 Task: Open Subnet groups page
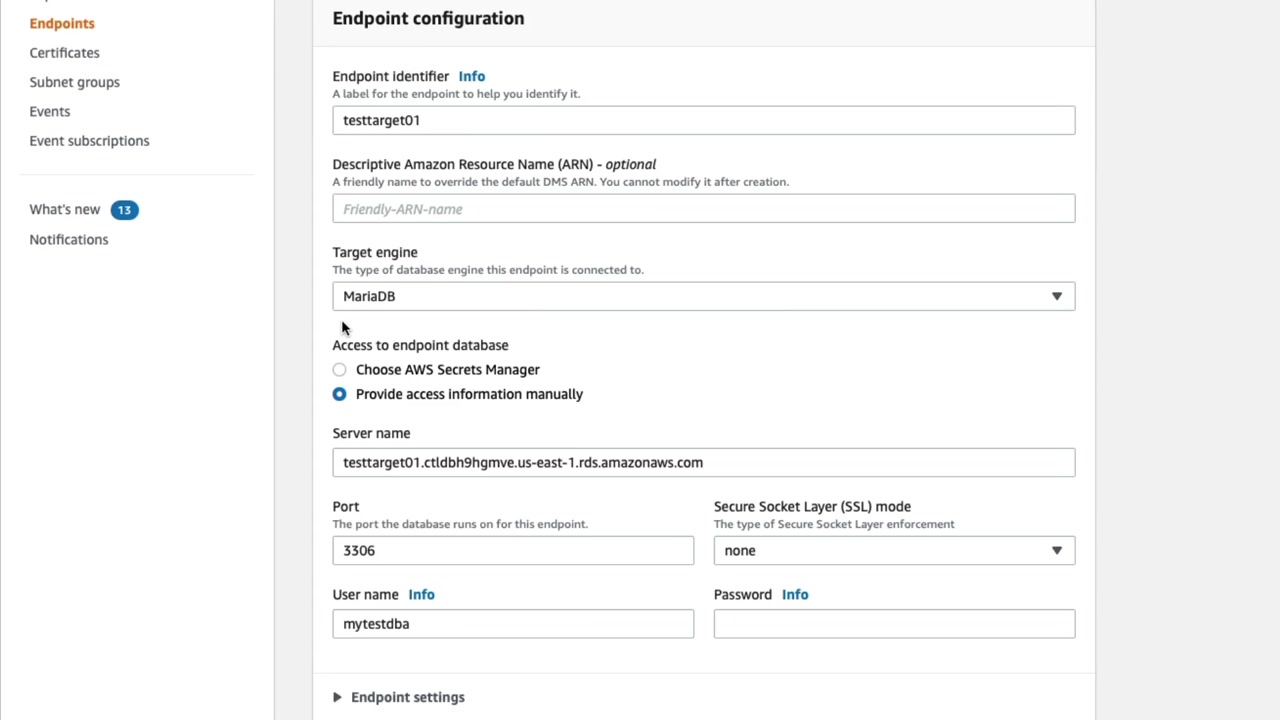pos(74,82)
